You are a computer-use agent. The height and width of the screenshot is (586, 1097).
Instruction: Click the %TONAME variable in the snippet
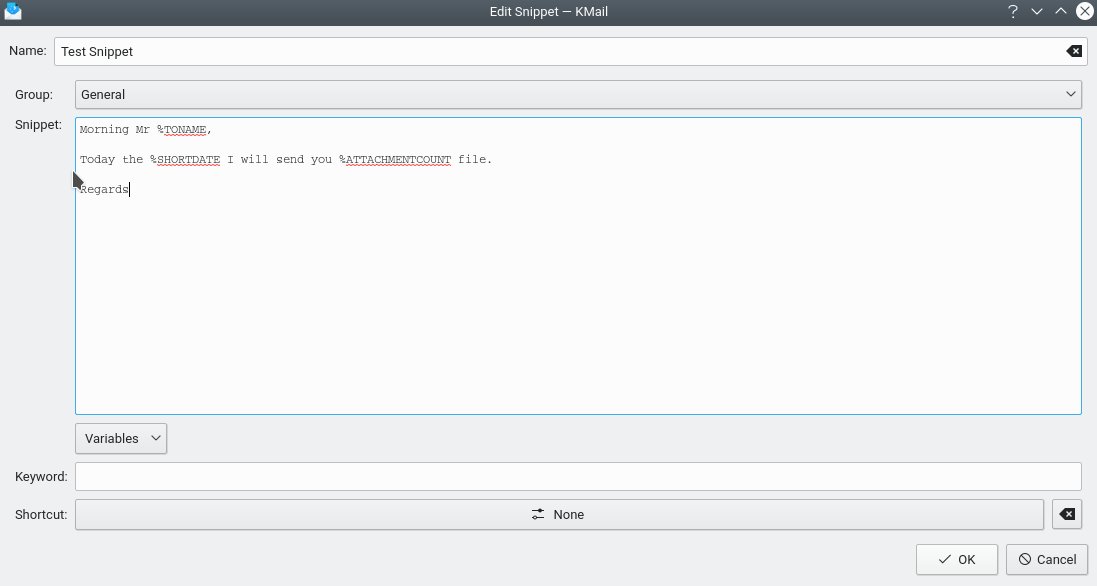coord(181,129)
